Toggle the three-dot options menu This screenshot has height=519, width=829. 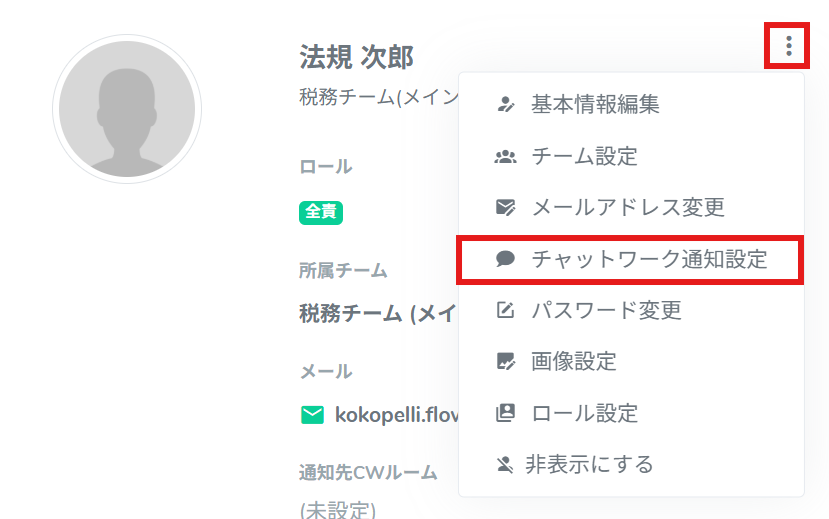click(789, 46)
